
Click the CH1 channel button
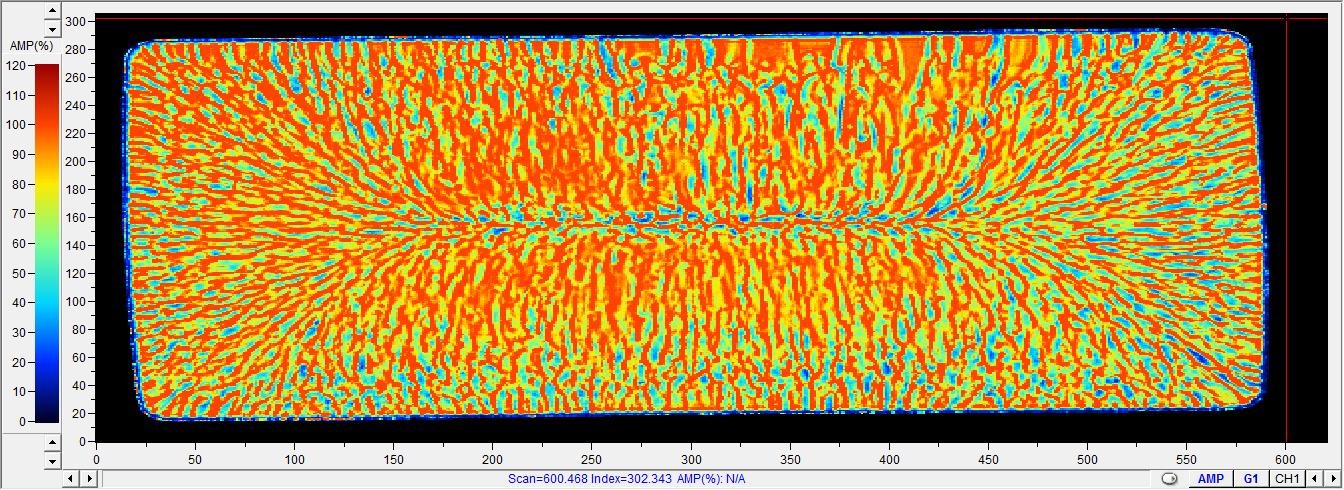click(x=1287, y=479)
